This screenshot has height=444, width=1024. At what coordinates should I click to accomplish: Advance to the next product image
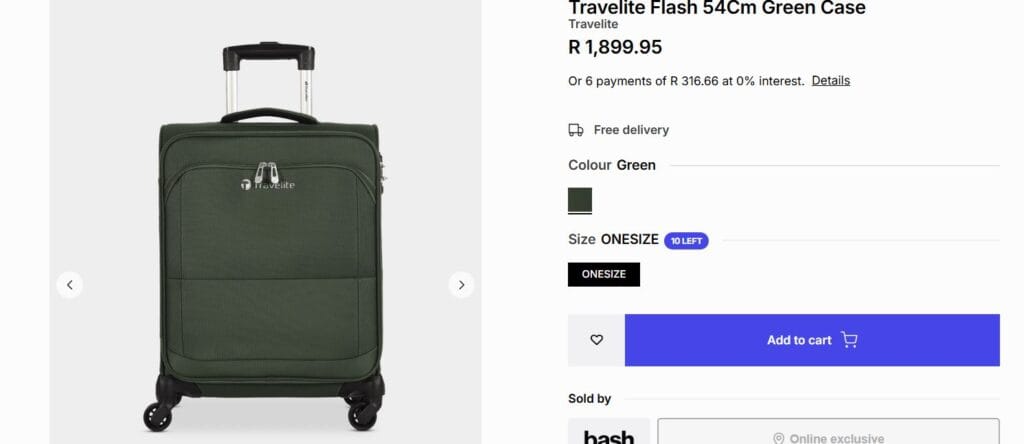pos(461,285)
